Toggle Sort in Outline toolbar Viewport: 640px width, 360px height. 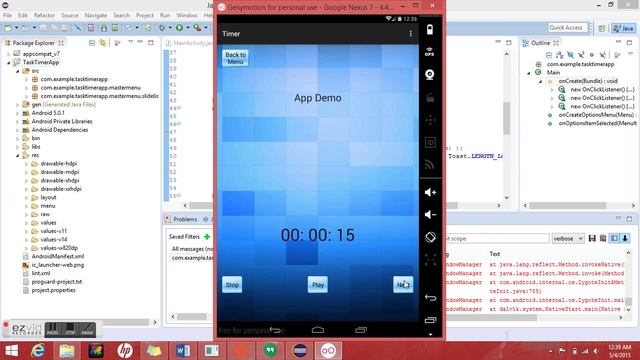pyautogui.click(x=559, y=55)
